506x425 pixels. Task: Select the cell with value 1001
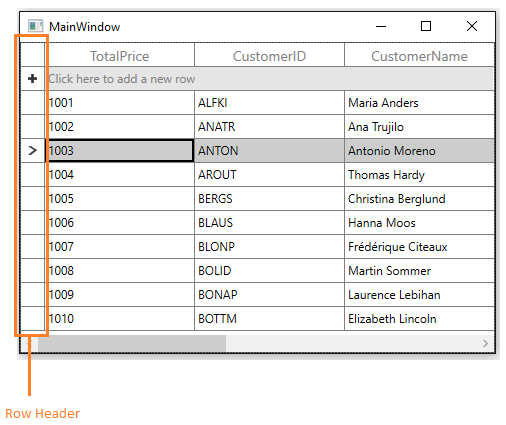(x=120, y=103)
